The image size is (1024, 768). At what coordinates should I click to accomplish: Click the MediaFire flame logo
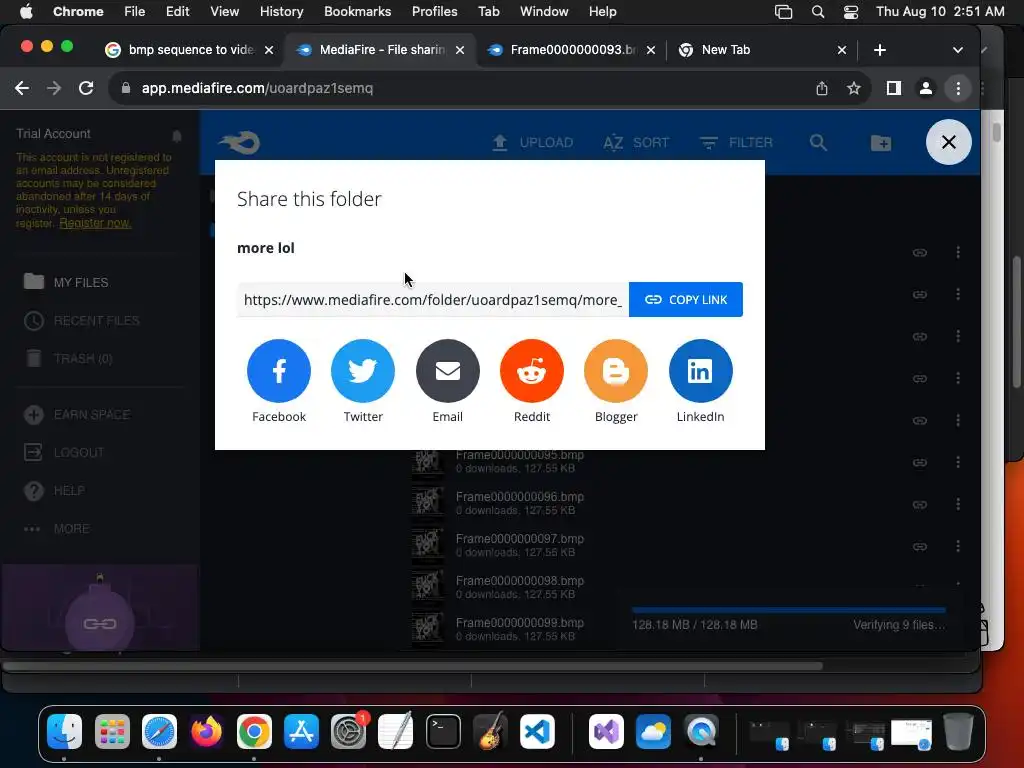click(239, 142)
